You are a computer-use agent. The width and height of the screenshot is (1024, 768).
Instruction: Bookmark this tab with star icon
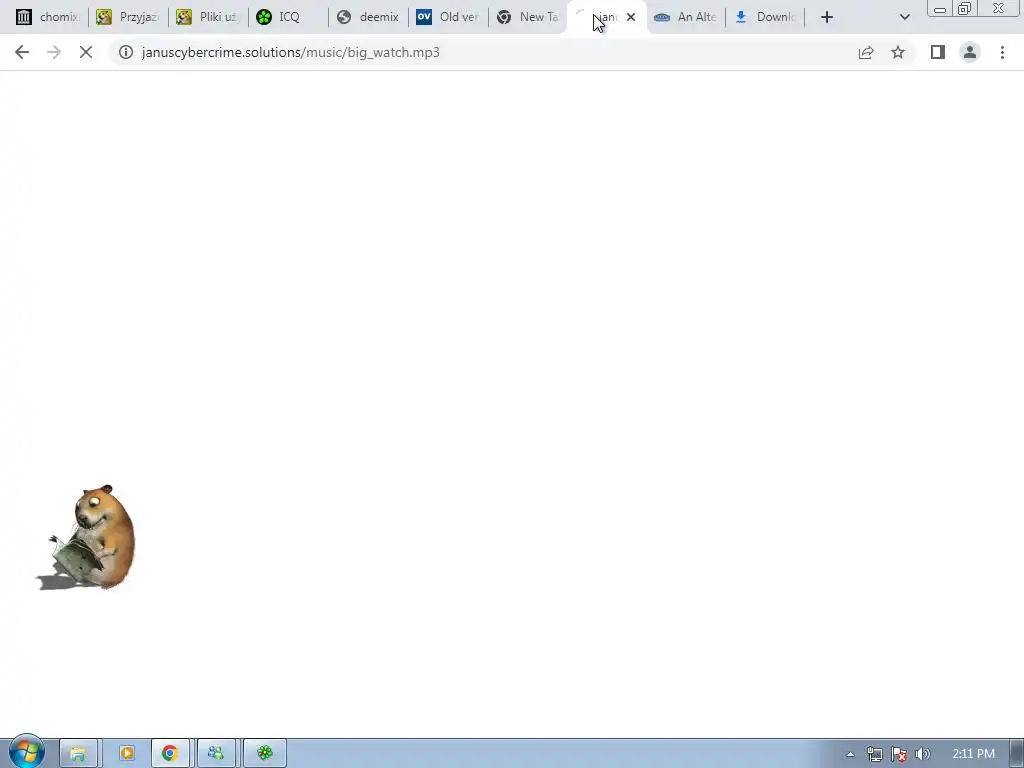898,52
